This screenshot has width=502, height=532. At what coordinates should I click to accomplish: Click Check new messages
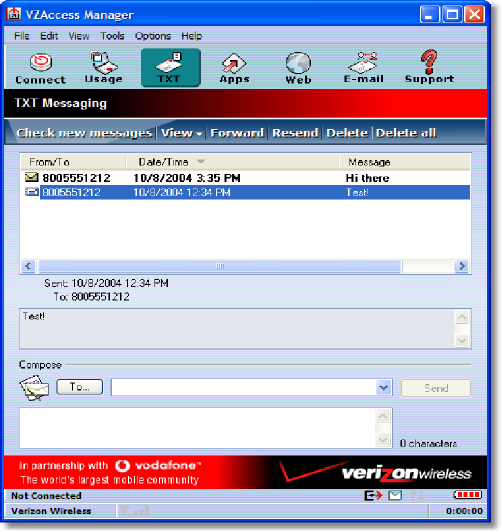(x=84, y=133)
